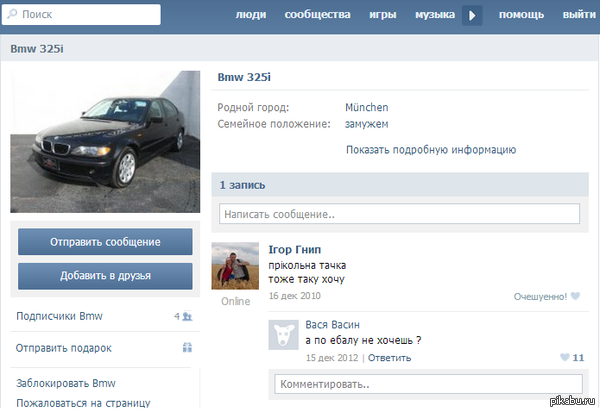Click the subscriber count 4

(x=177, y=316)
